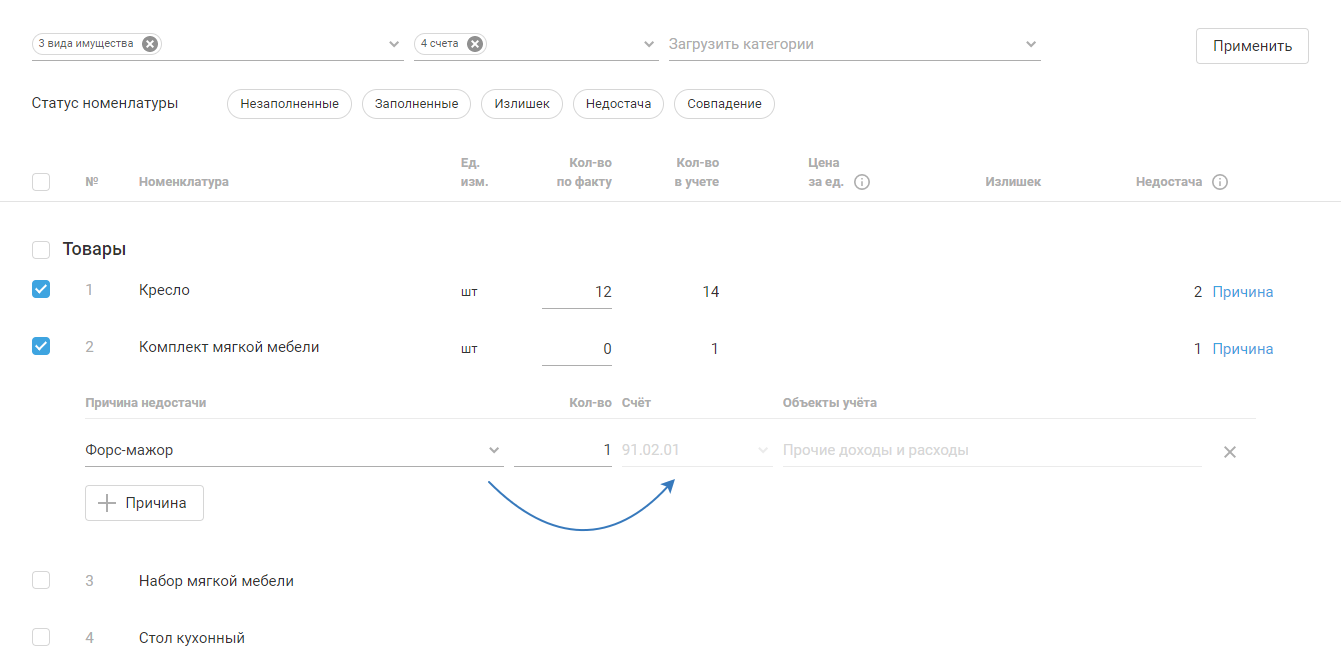Check the 'Товары' group checkbox
The width and height of the screenshot is (1341, 670).
pos(41,249)
